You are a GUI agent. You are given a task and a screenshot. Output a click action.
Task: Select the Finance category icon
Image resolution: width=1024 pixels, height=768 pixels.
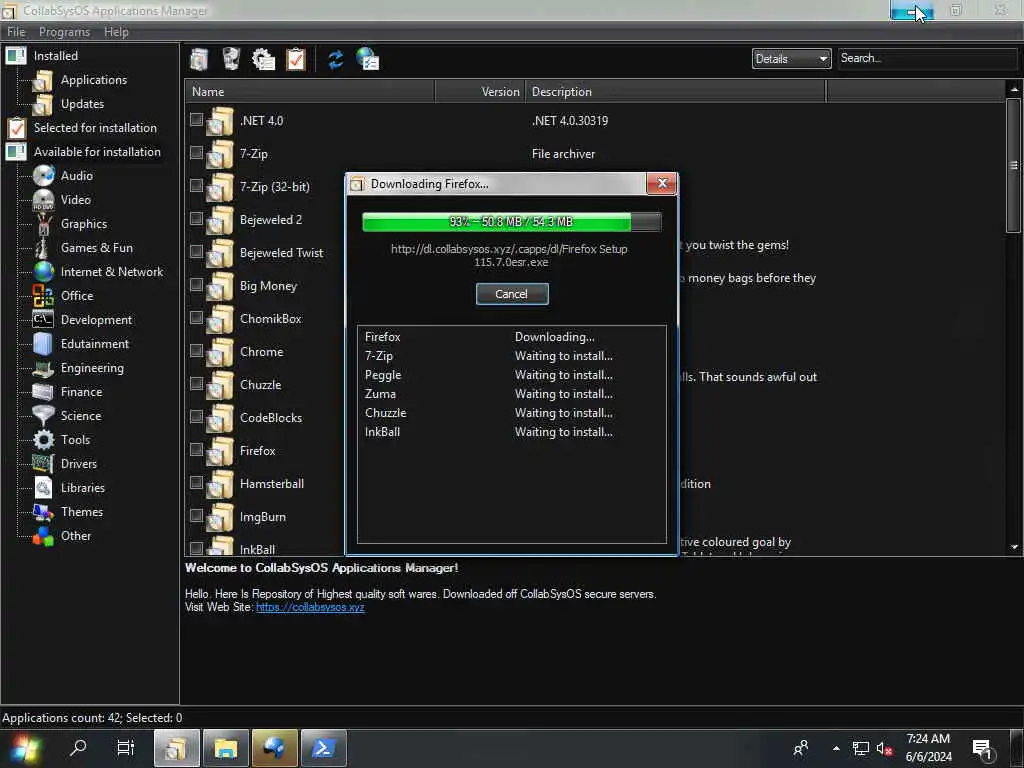pyautogui.click(x=43, y=392)
